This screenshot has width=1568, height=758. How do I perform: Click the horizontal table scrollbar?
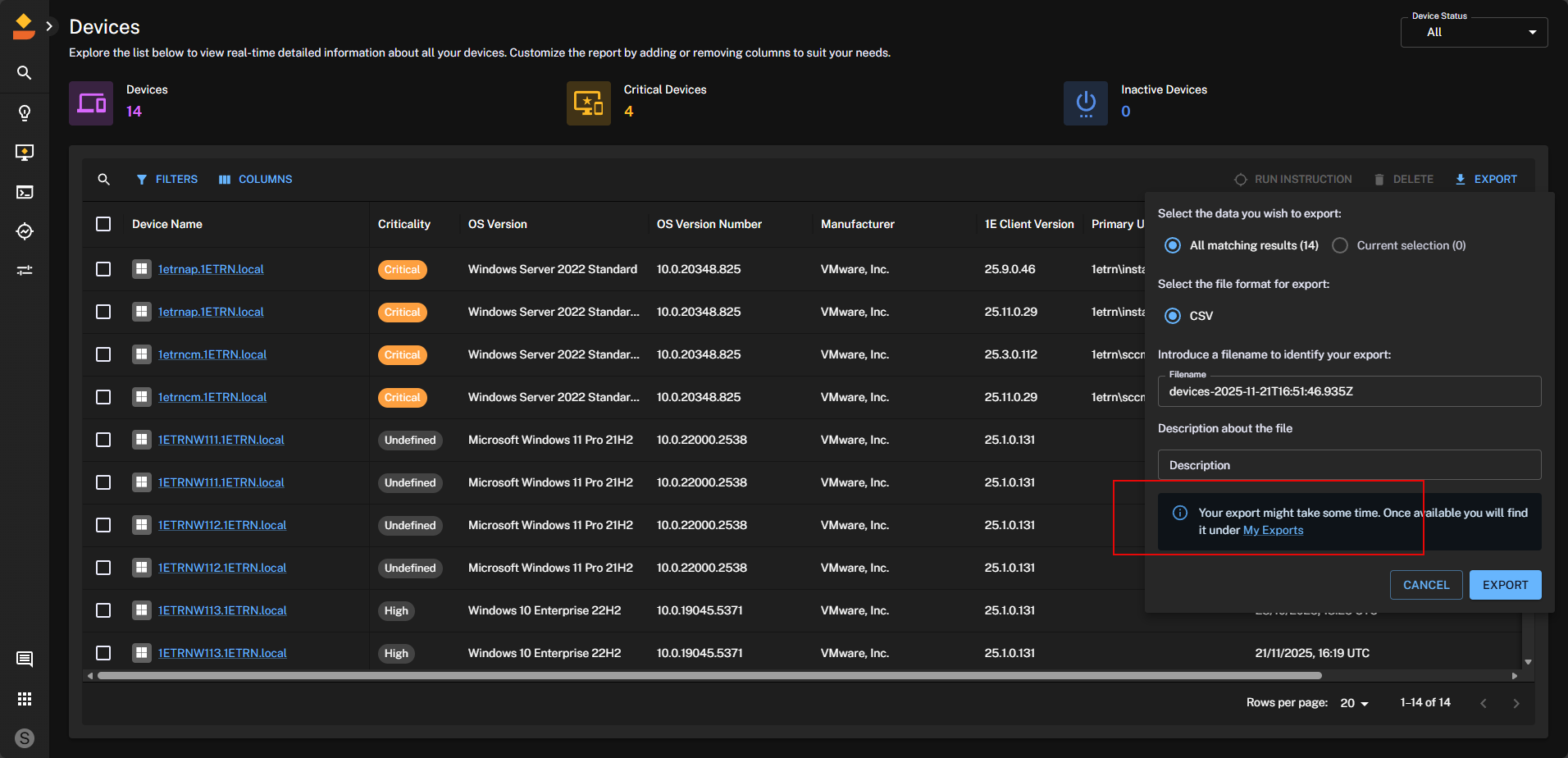tap(709, 676)
